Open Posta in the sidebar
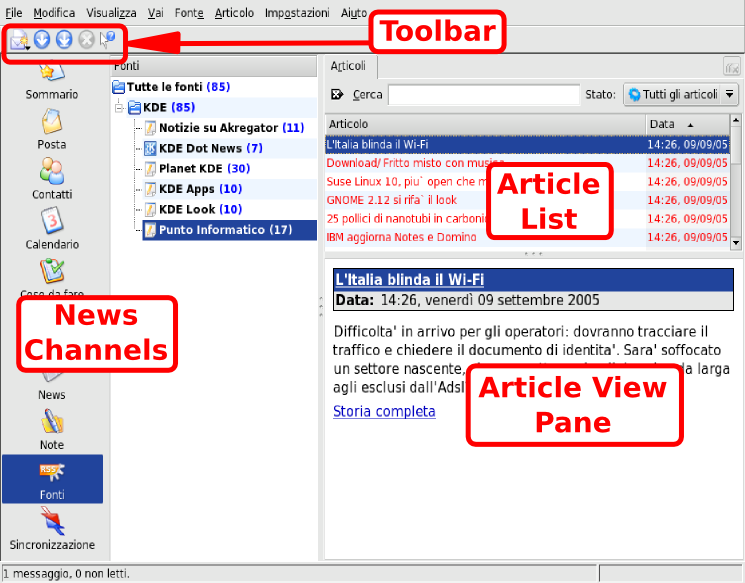The width and height of the screenshot is (745, 583). coord(51,128)
